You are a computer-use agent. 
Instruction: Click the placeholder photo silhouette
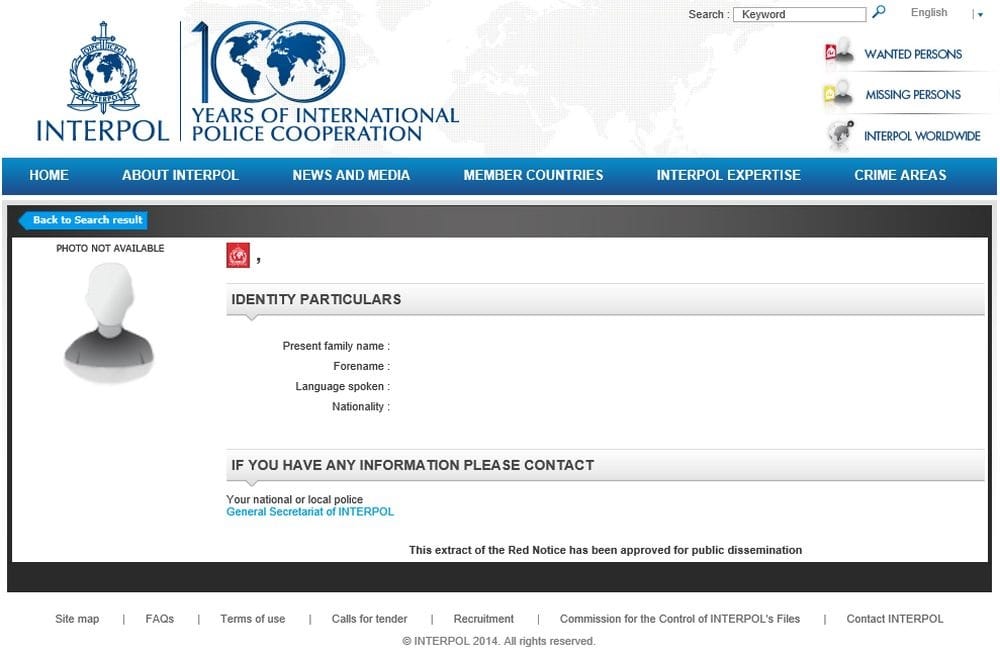click(x=109, y=322)
